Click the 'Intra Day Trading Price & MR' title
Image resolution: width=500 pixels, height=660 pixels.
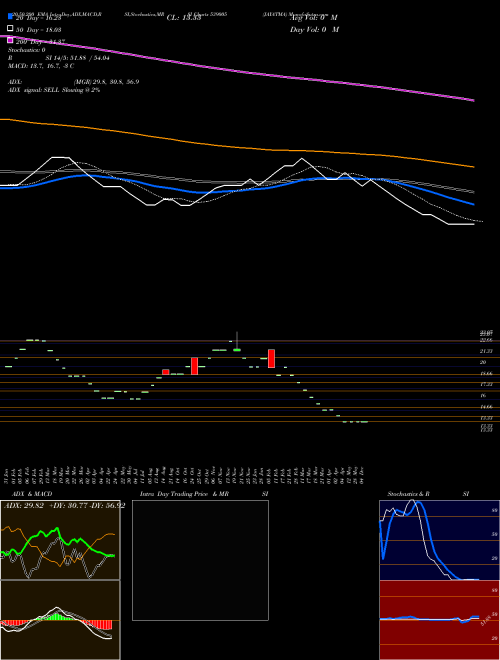click(x=184, y=494)
